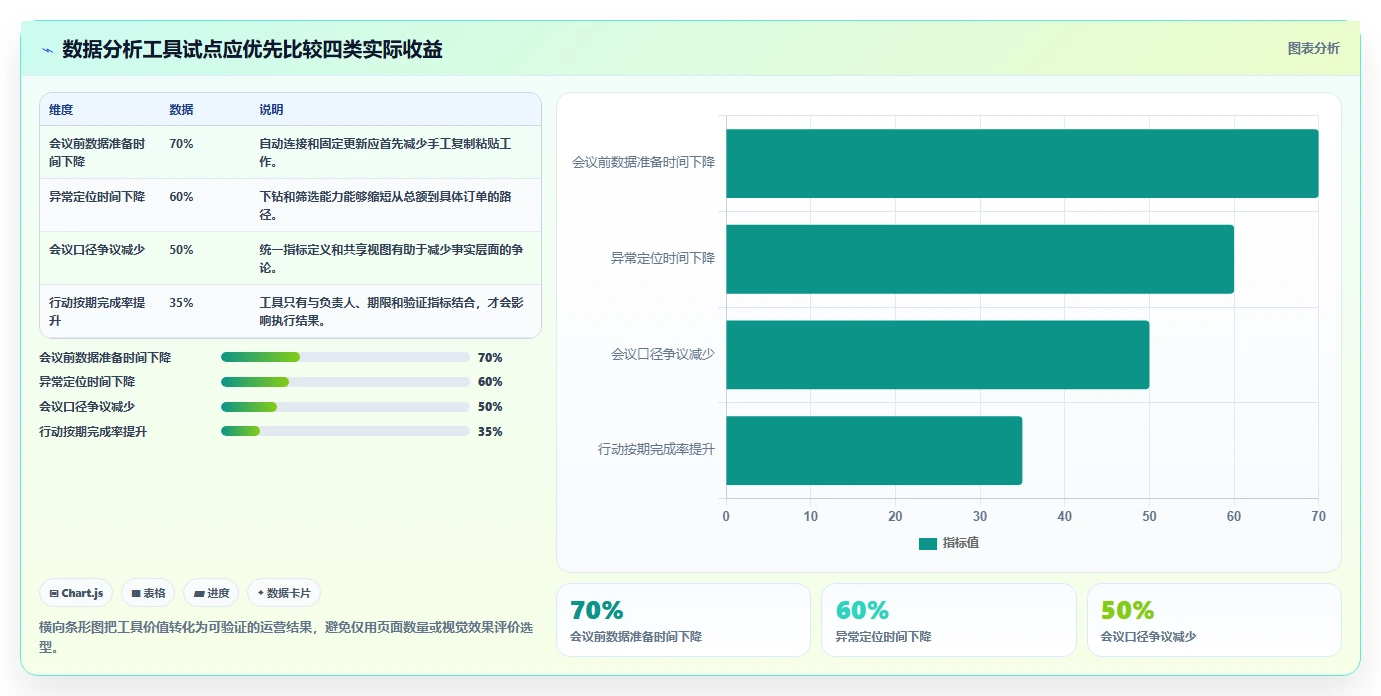Click the 70% value in the table
The width and height of the screenshot is (1381, 696).
181,144
